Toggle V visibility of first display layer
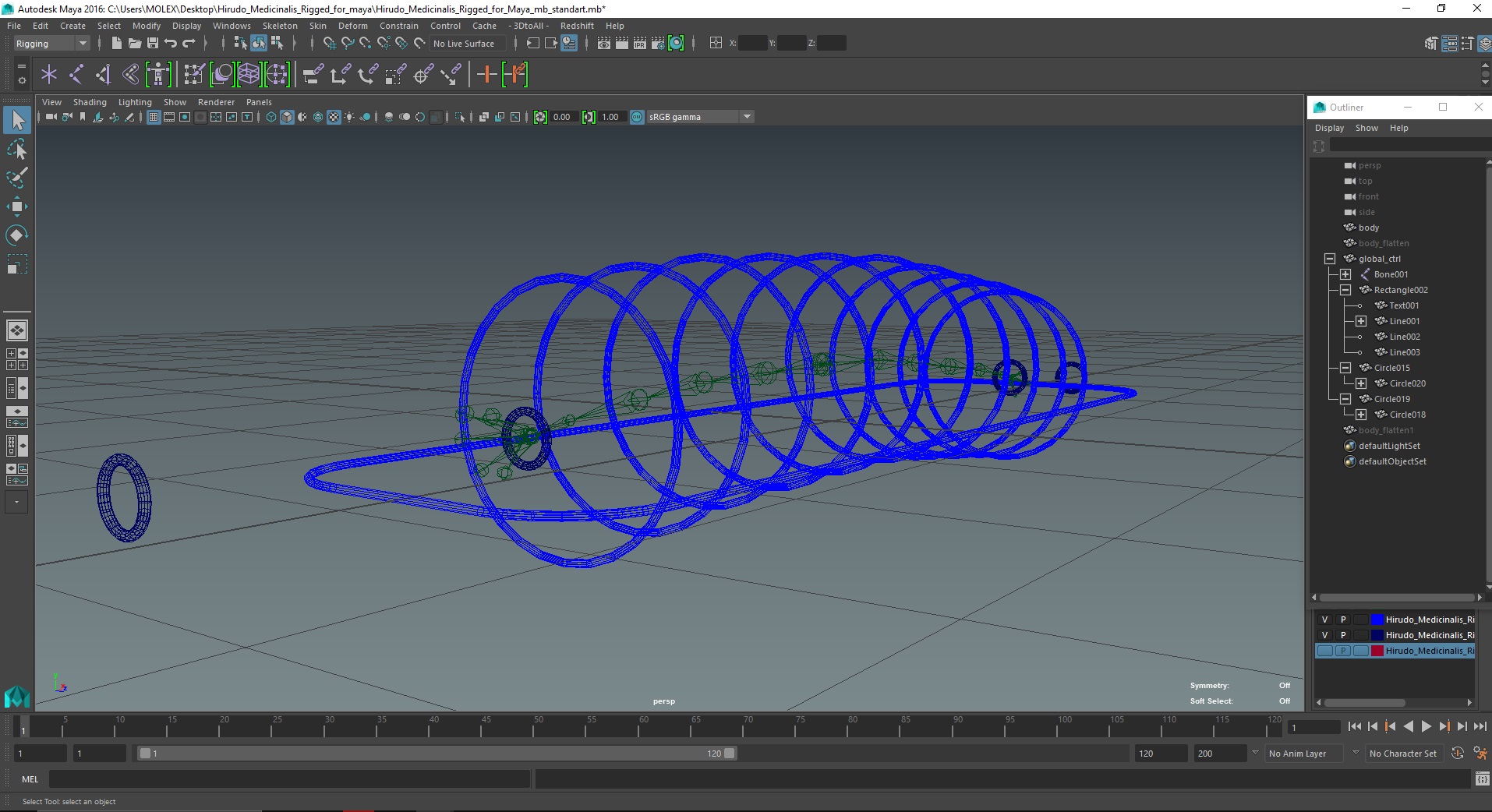The width and height of the screenshot is (1492, 812). pyautogui.click(x=1324, y=620)
